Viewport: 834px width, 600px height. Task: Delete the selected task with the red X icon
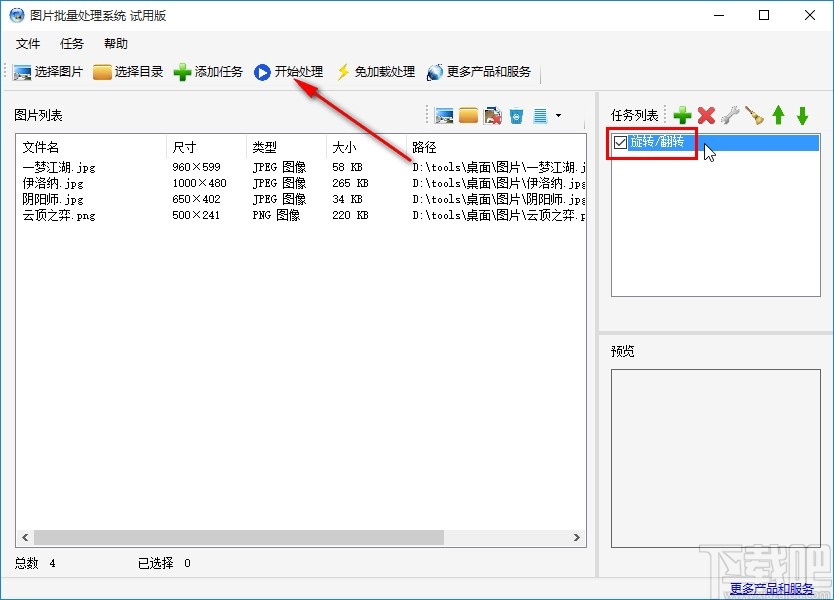pyautogui.click(x=704, y=115)
